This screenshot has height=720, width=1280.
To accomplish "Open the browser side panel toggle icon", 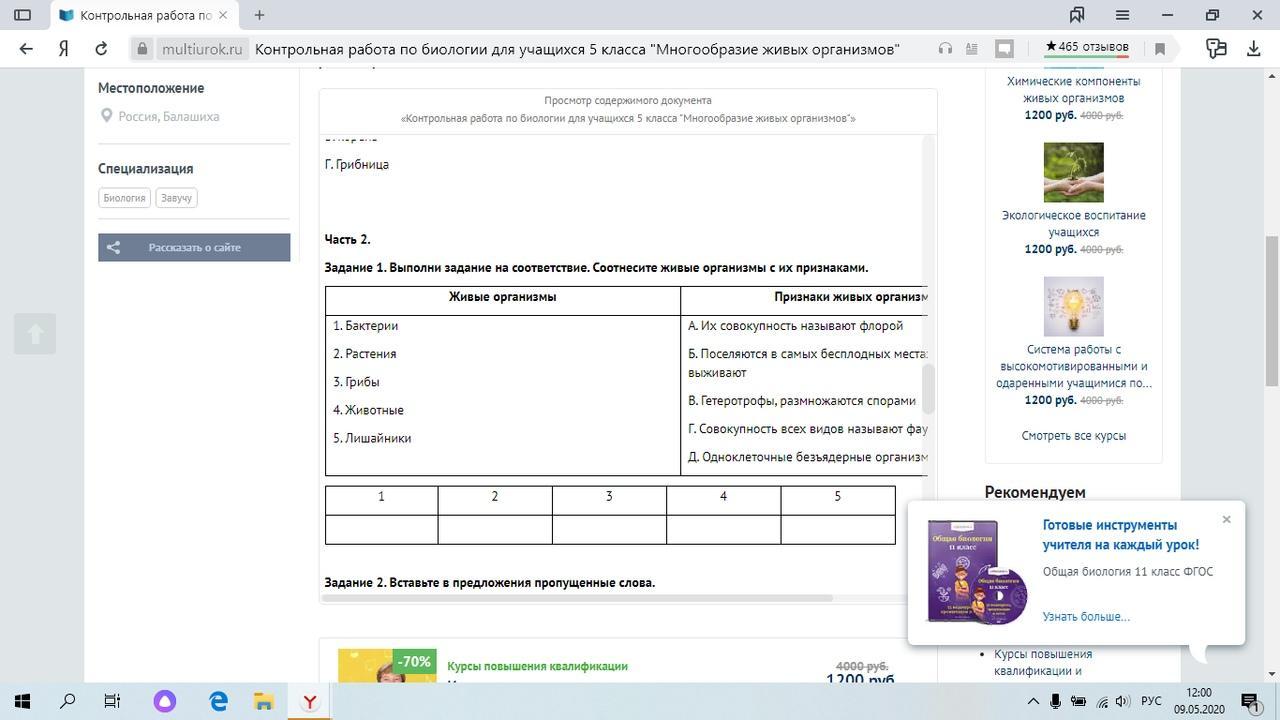I will point(22,15).
